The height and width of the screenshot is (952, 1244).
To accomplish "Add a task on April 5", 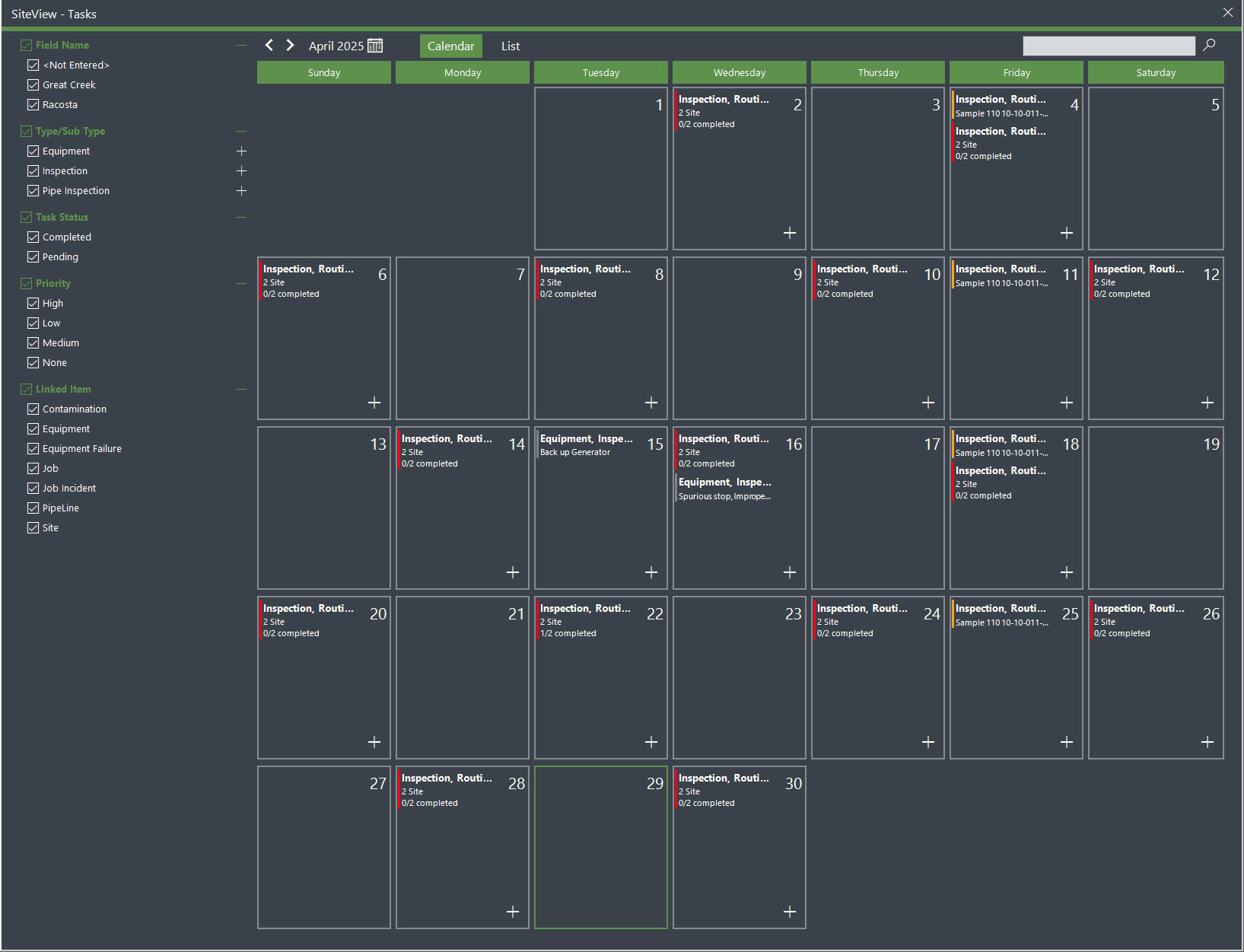I will point(1207,232).
